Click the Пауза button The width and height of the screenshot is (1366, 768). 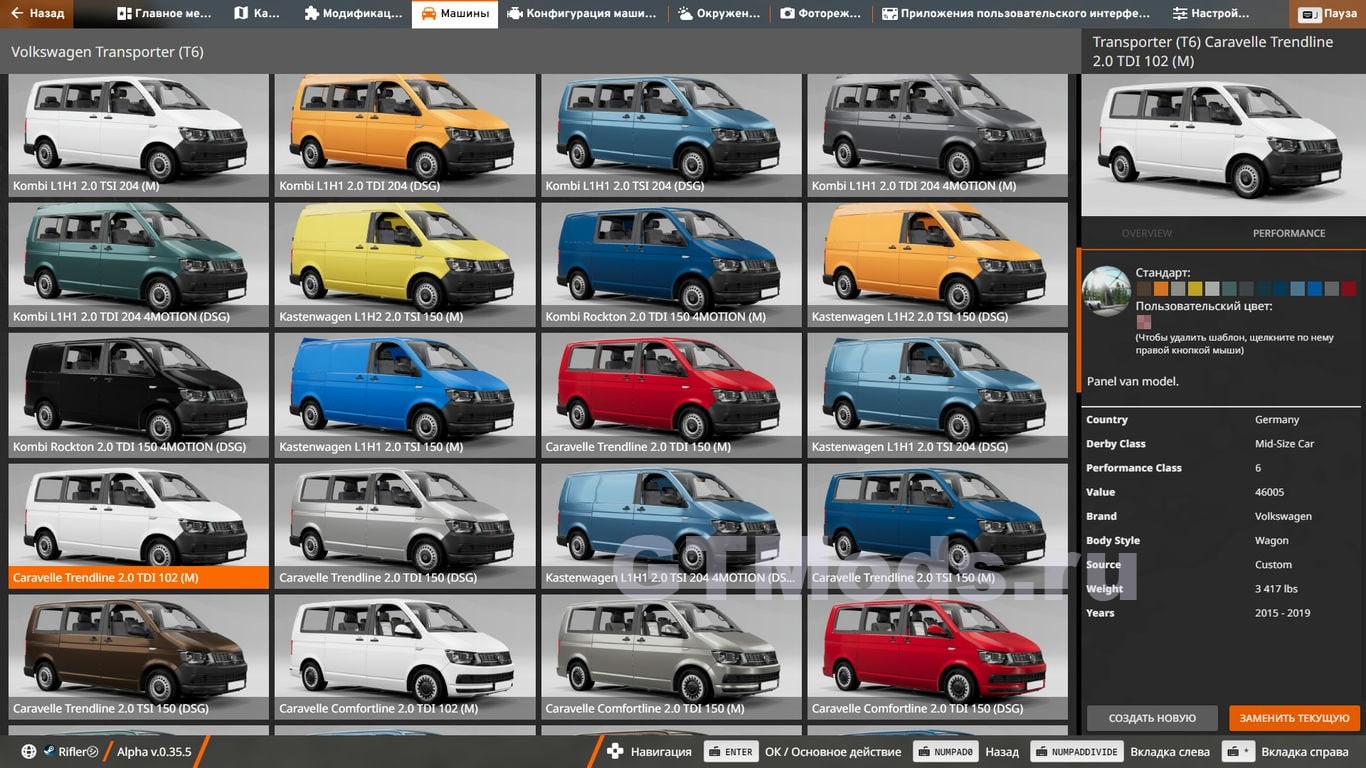[x=1328, y=15]
